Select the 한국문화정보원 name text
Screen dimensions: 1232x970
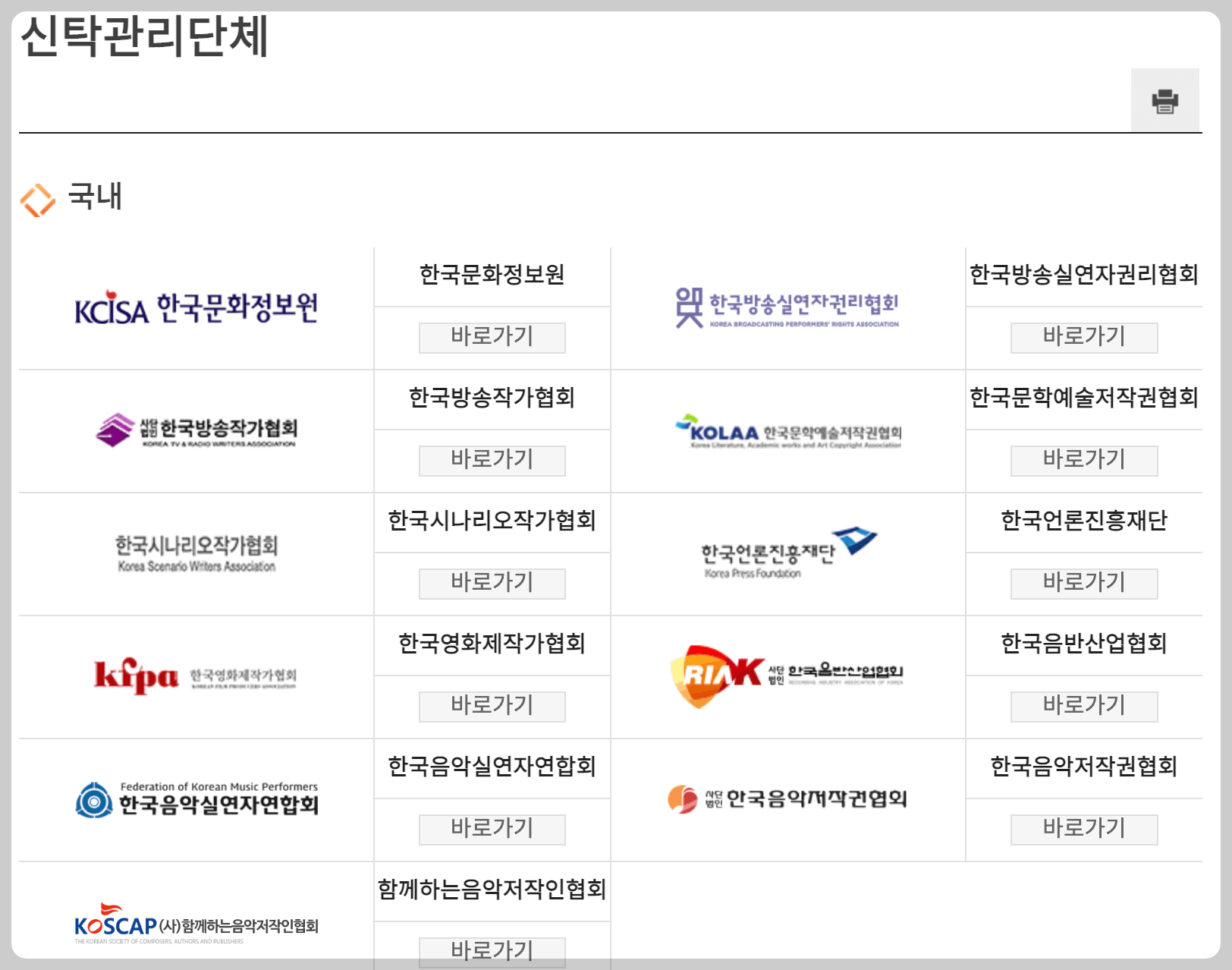pyautogui.click(x=492, y=275)
